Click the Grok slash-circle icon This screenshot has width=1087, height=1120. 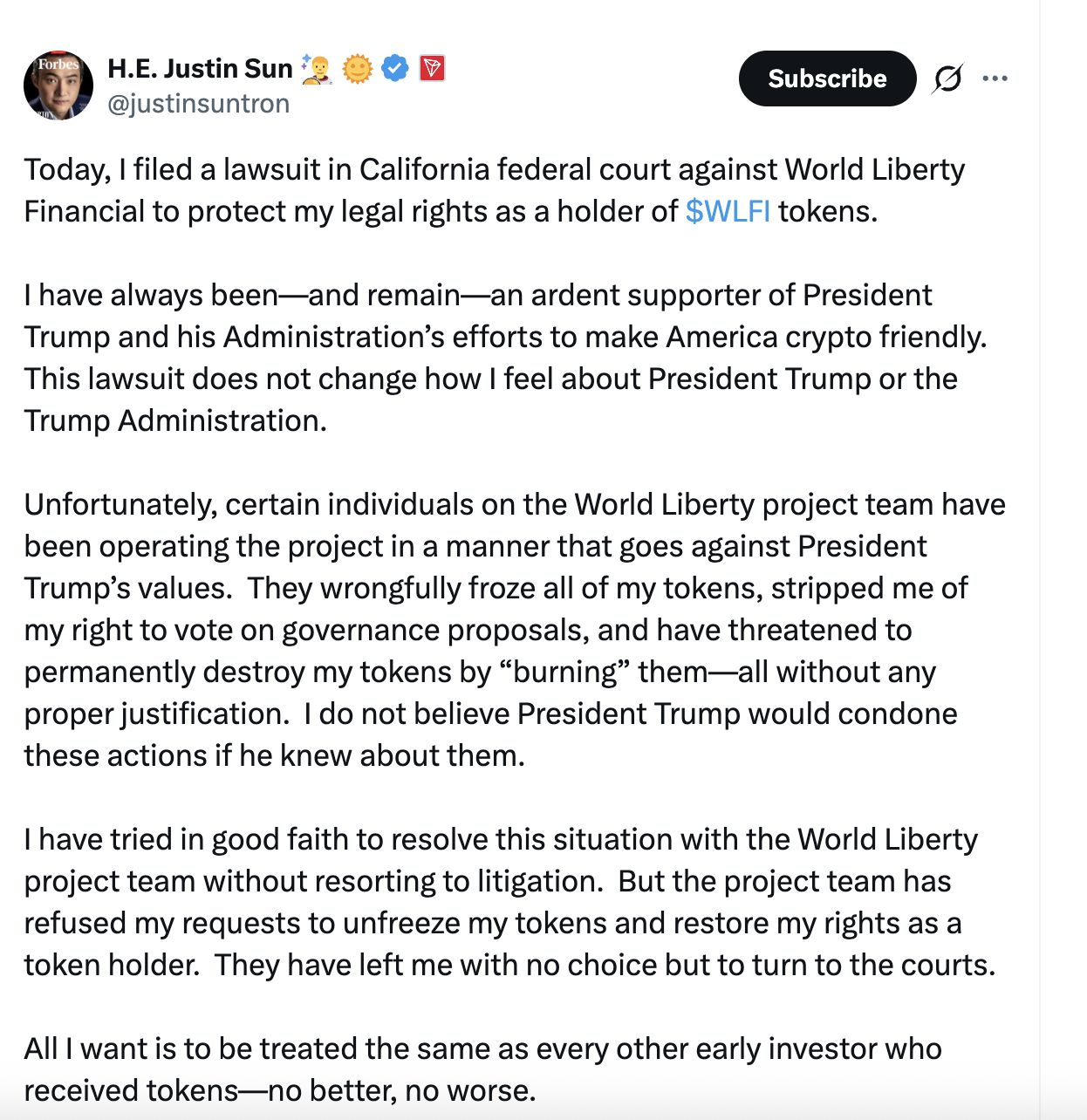(x=947, y=79)
